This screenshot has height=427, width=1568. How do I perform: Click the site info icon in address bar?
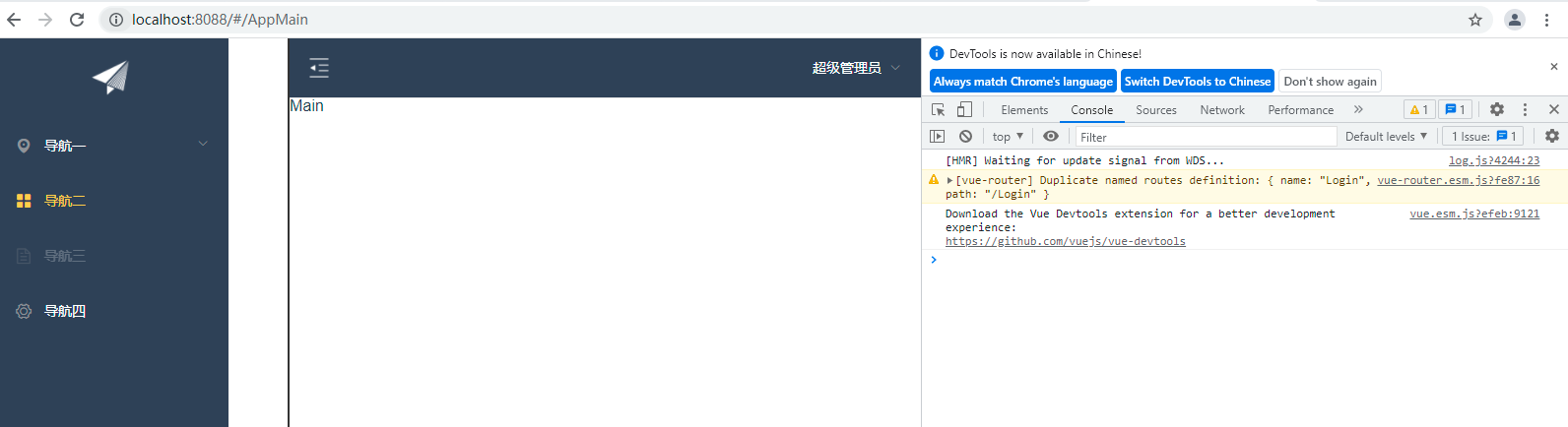click(116, 20)
